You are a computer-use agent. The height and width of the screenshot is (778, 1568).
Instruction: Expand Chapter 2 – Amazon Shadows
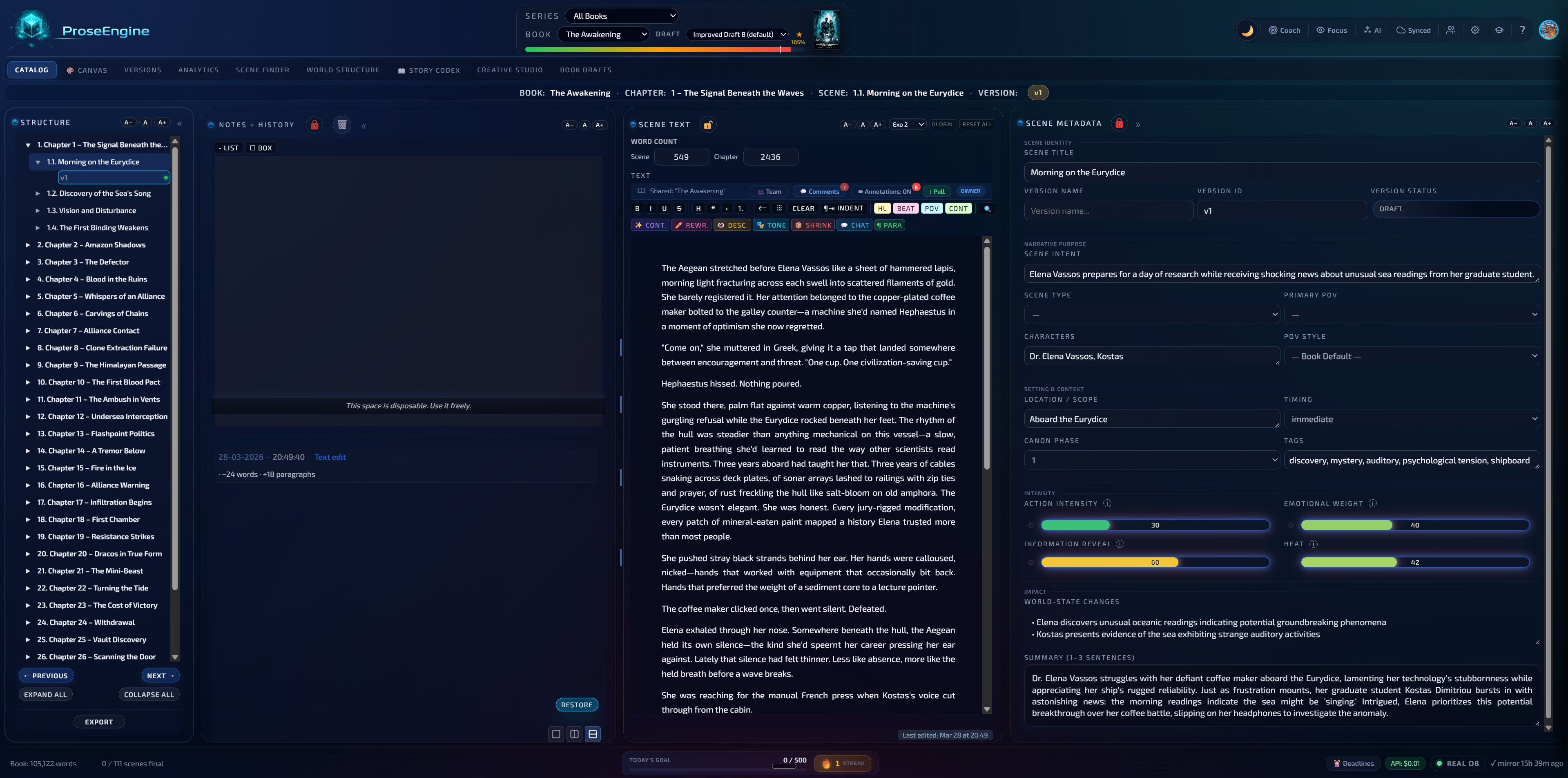(28, 245)
